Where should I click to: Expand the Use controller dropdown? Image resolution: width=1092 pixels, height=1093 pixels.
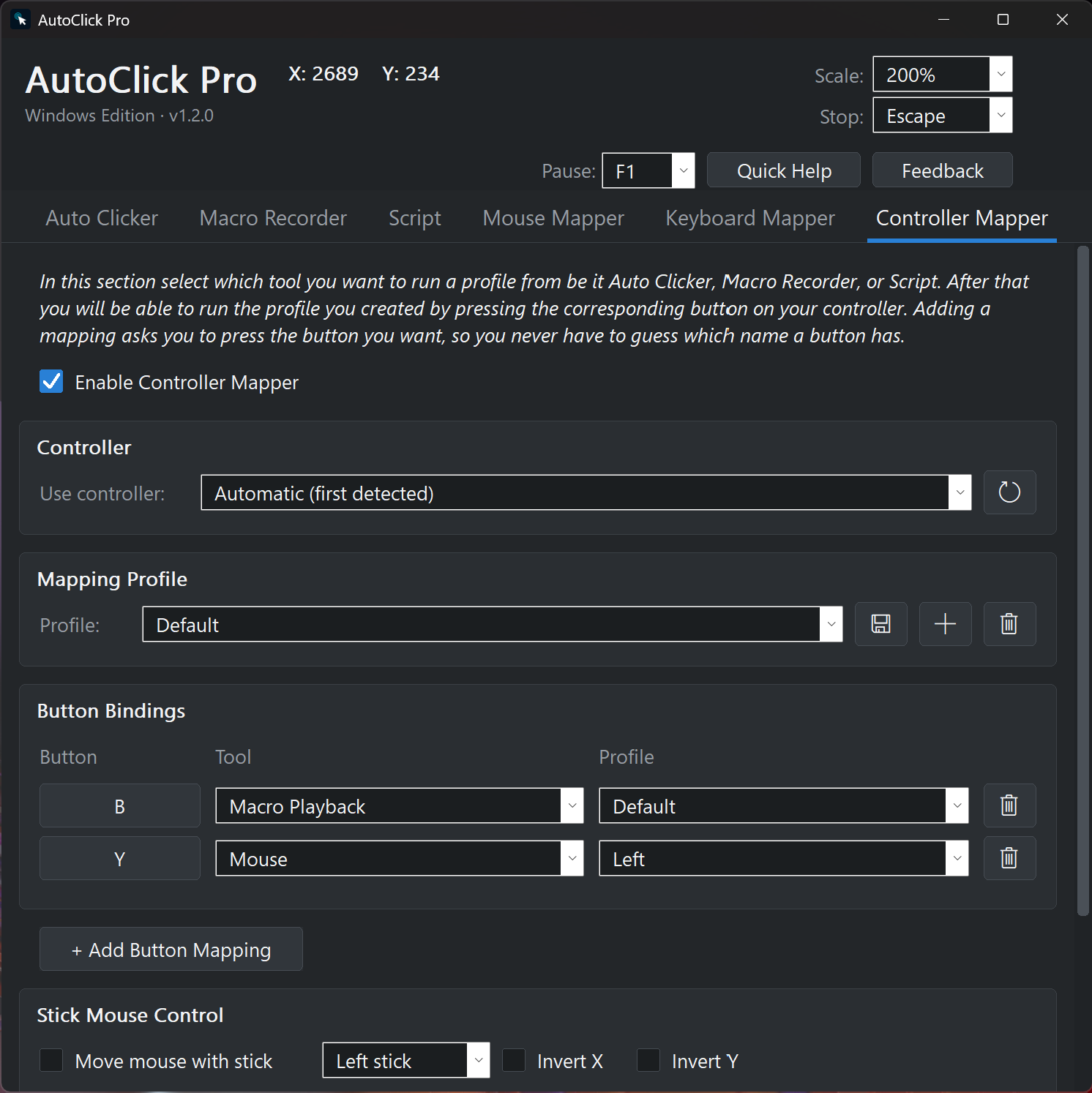(586, 492)
